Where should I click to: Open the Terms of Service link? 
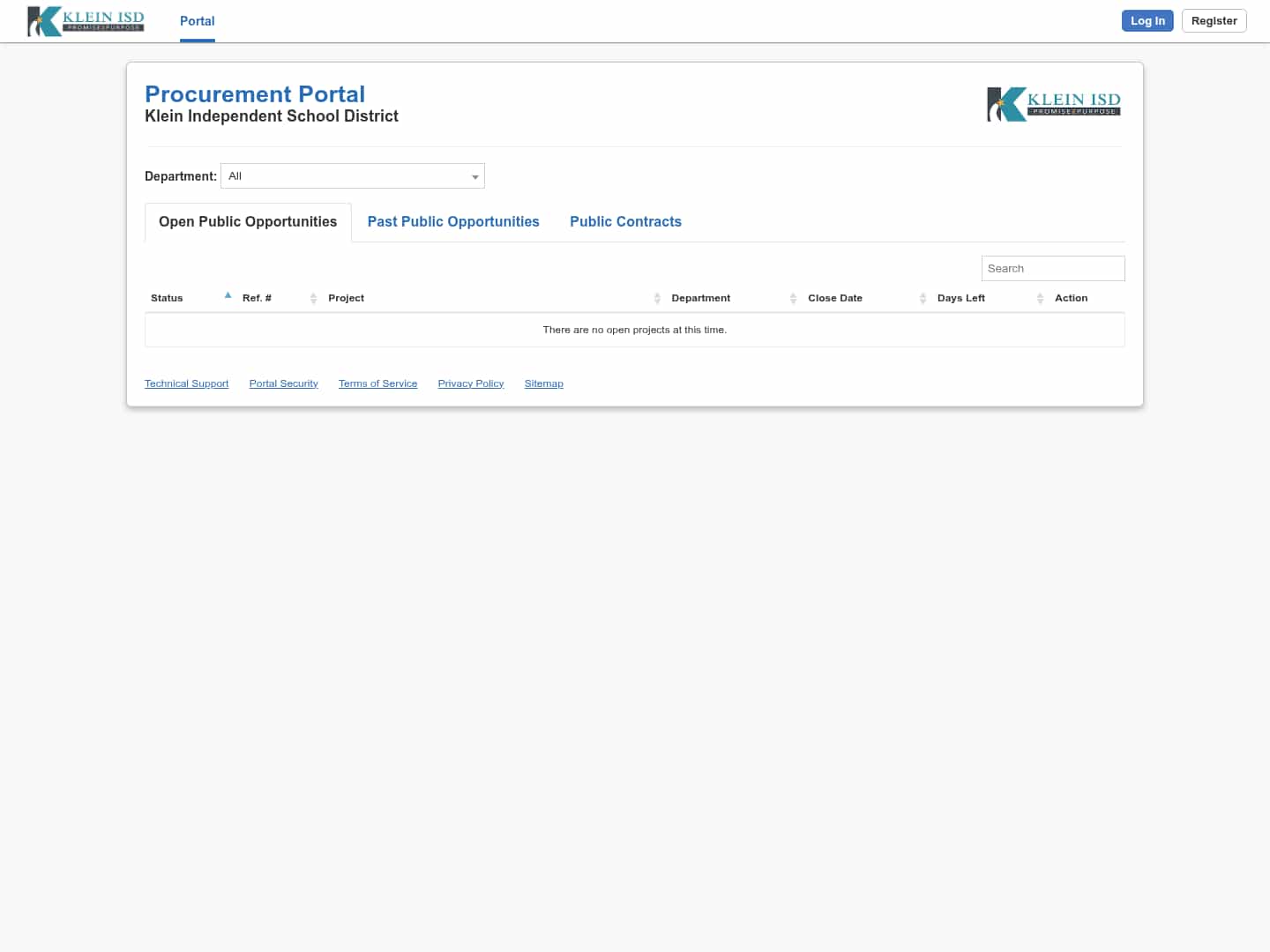point(377,383)
